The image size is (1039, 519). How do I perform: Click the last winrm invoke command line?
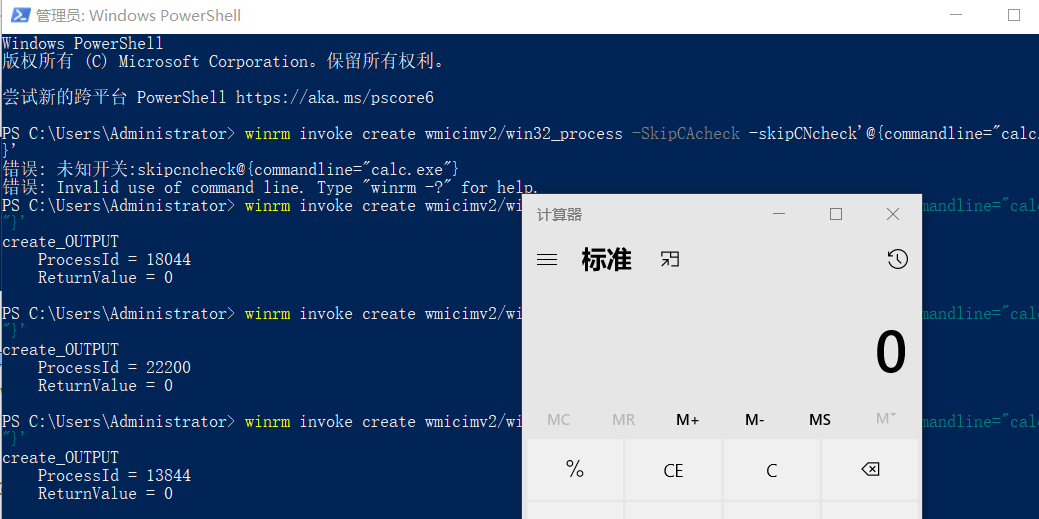(x=260, y=422)
